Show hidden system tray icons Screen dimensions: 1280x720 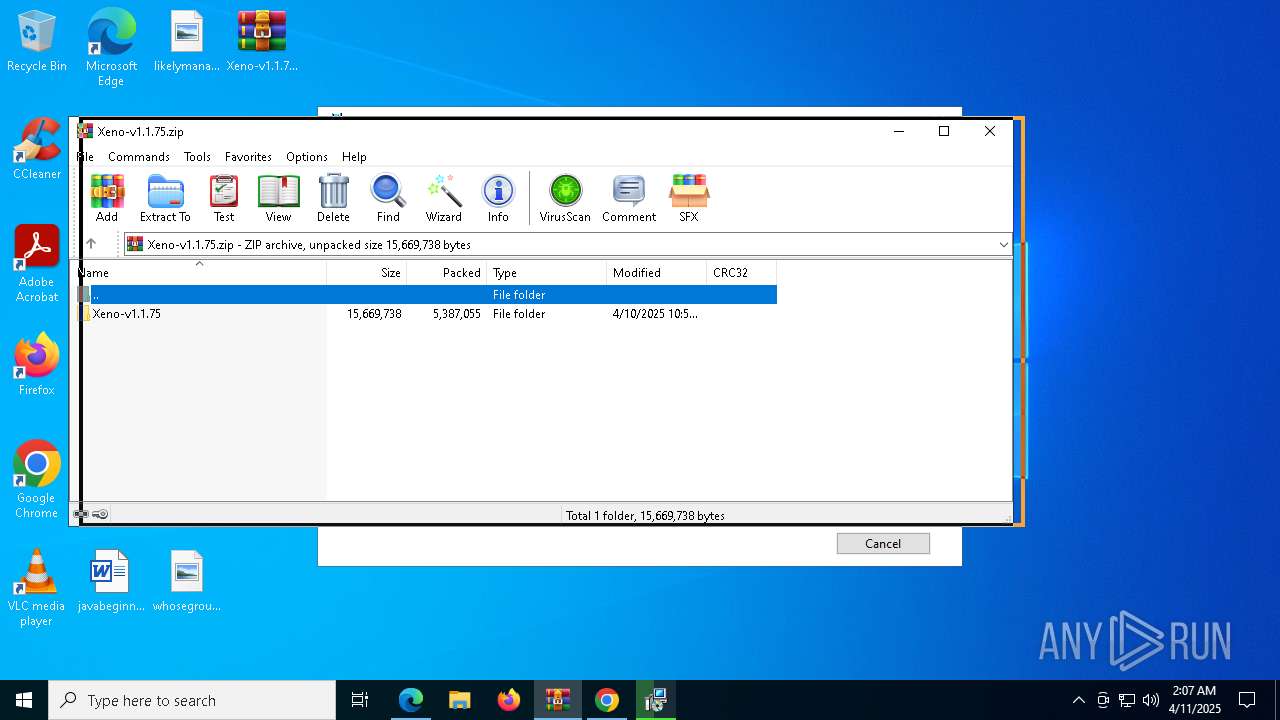click(x=1078, y=700)
